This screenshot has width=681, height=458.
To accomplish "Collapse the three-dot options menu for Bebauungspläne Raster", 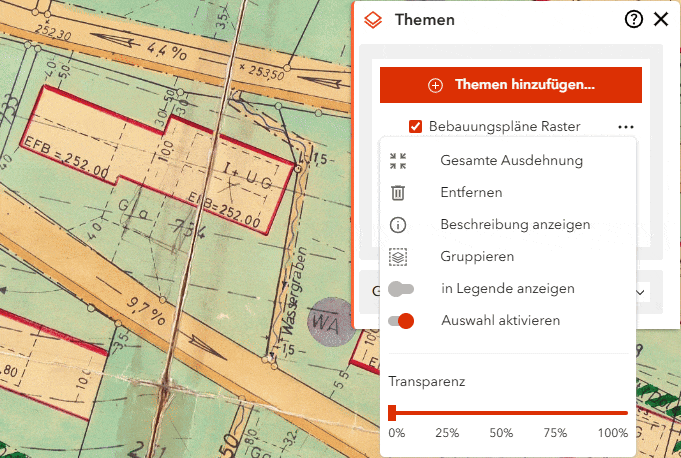I will 626,127.
